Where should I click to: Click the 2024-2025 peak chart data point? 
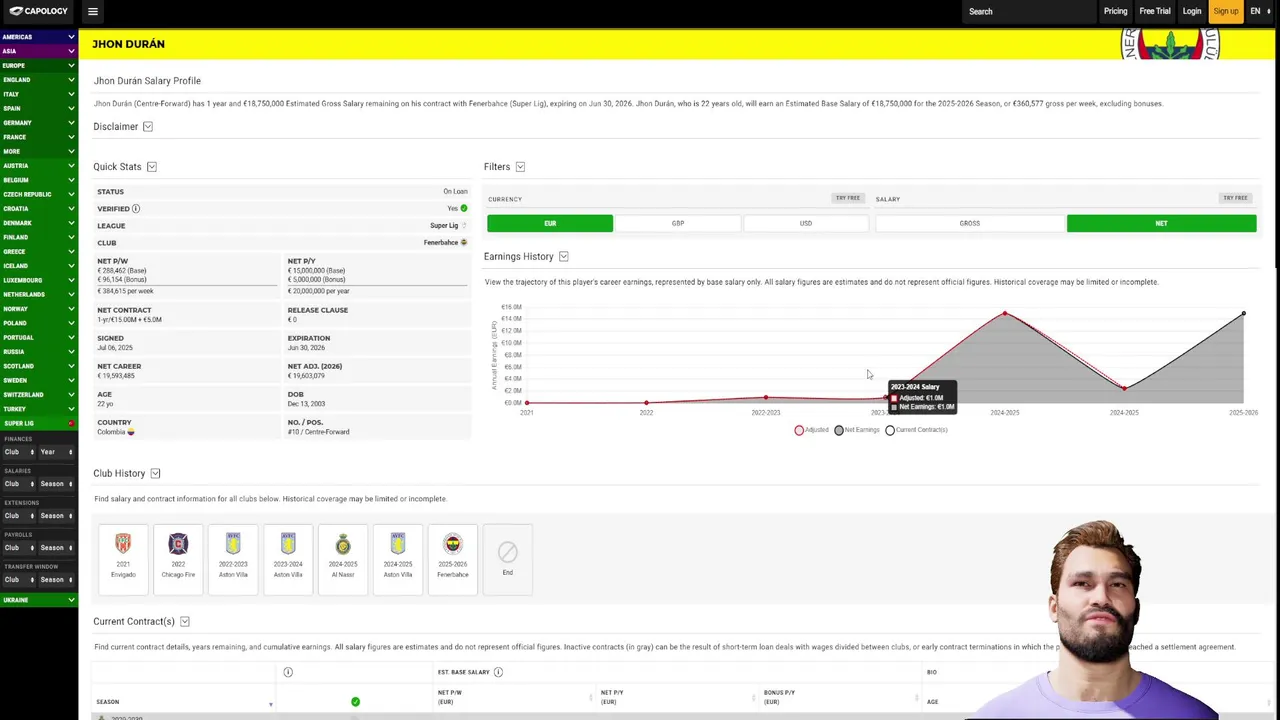(1005, 314)
